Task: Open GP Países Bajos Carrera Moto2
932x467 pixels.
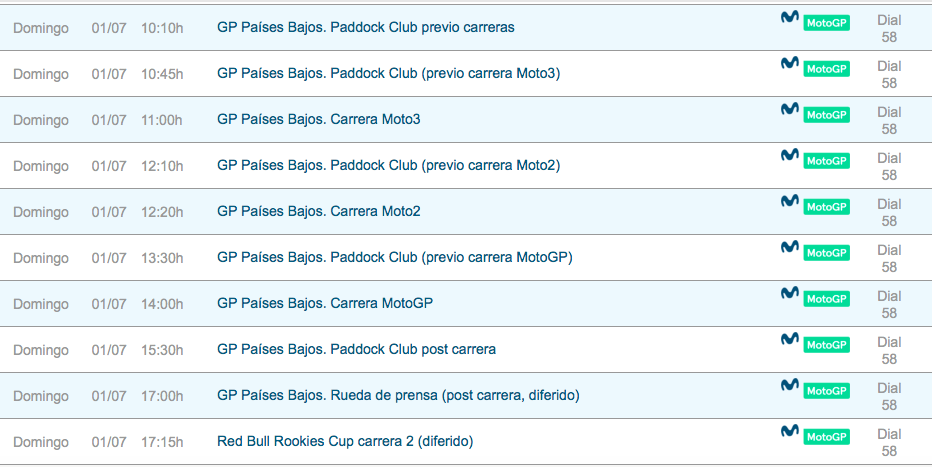Action: pos(318,211)
